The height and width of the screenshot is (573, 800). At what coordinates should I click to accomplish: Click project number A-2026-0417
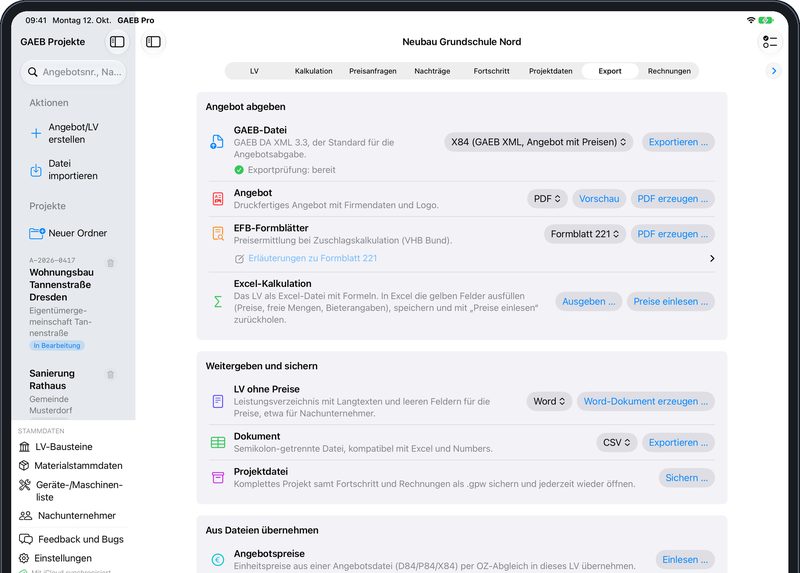[52, 260]
